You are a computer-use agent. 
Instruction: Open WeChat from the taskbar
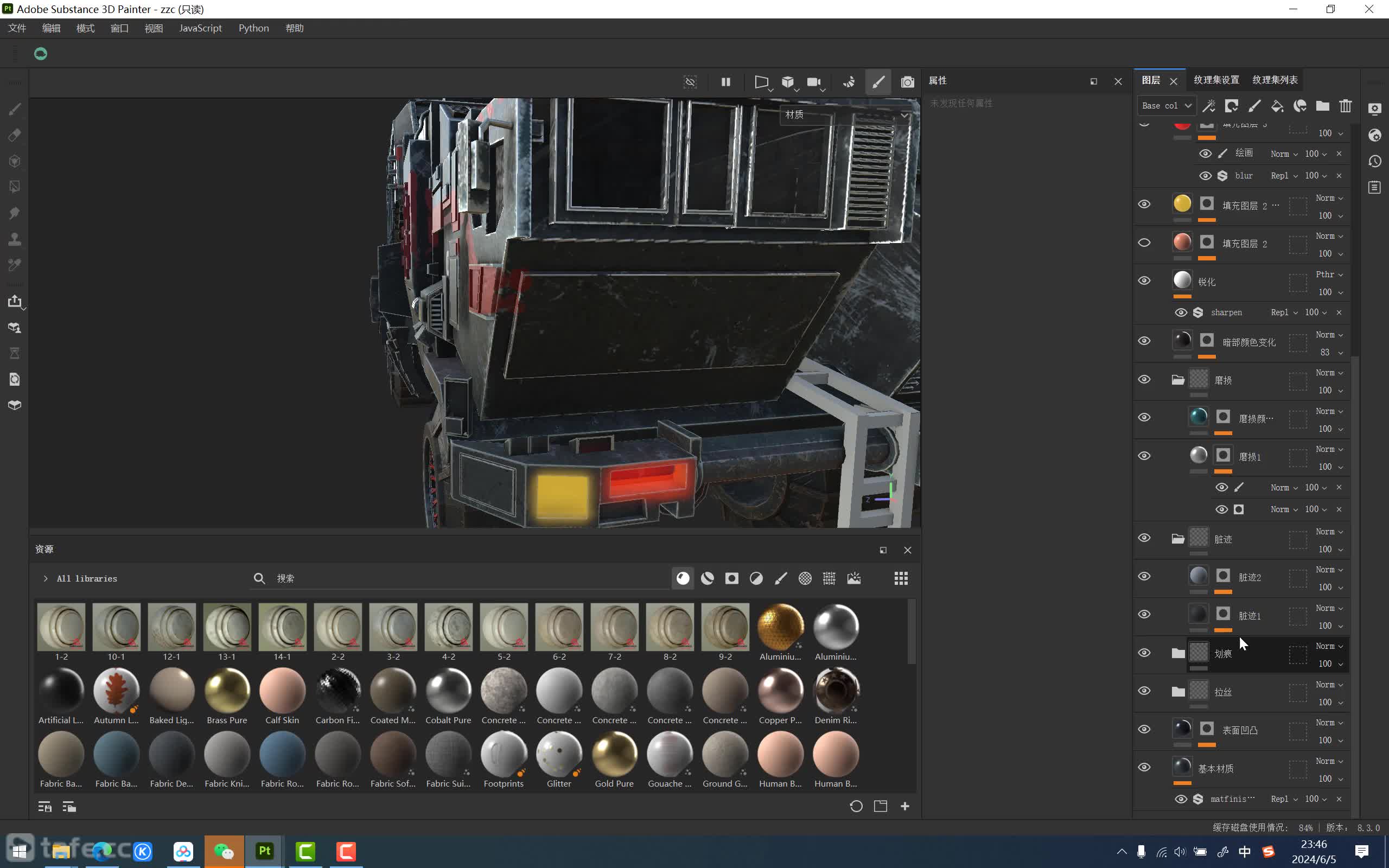224,851
